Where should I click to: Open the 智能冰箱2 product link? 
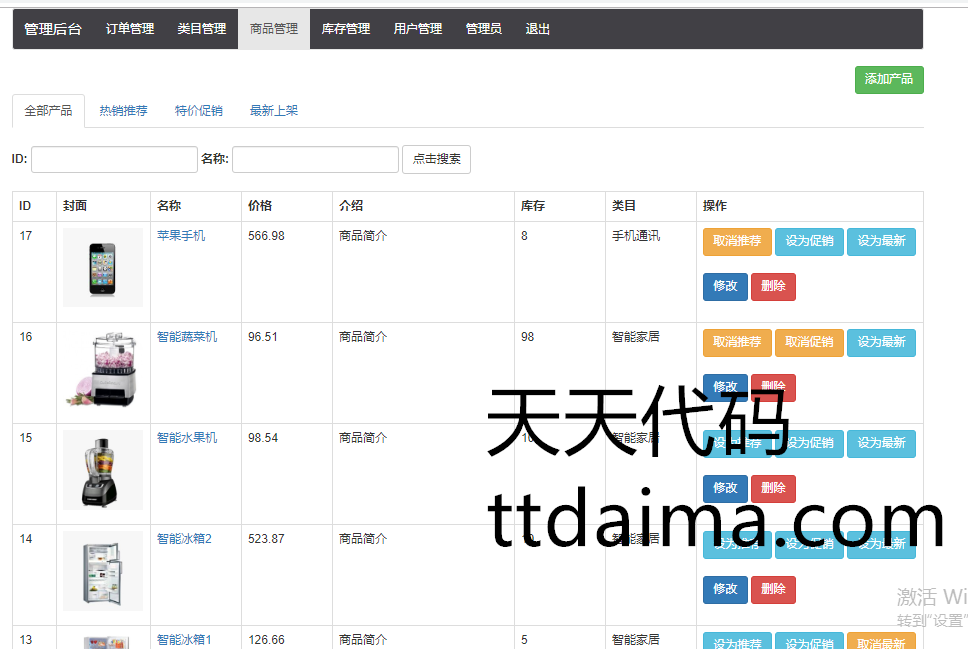tap(184, 539)
